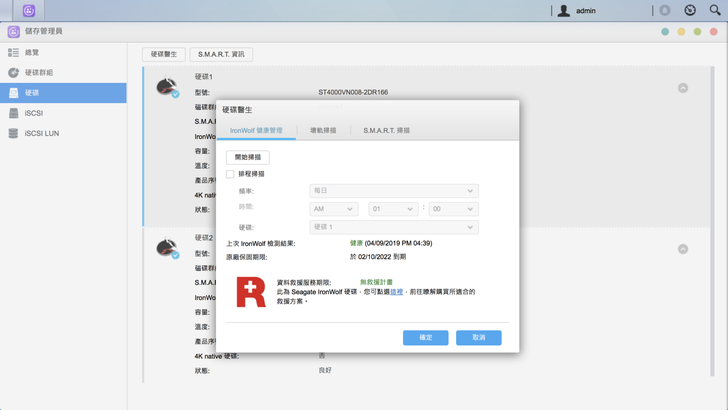Image resolution: width=728 pixels, height=410 pixels.
Task: Enable the 排程掃描 scheduled scan checkbox
Action: click(x=230, y=174)
